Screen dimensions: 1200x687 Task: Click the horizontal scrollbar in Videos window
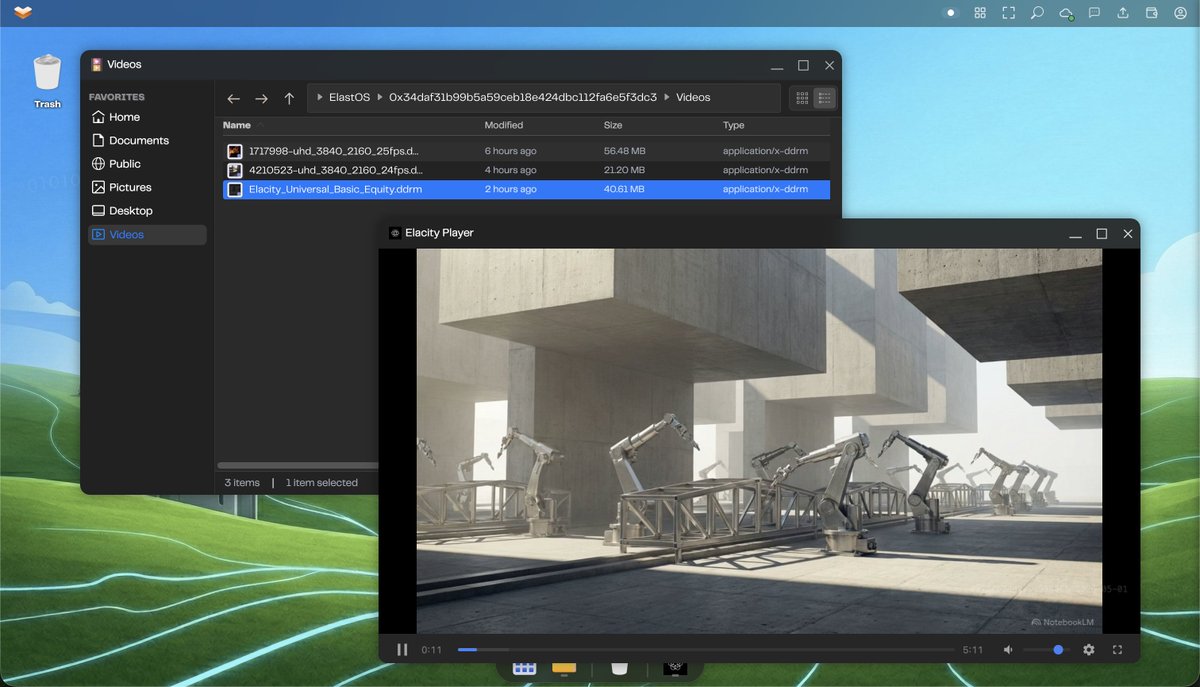coord(298,465)
